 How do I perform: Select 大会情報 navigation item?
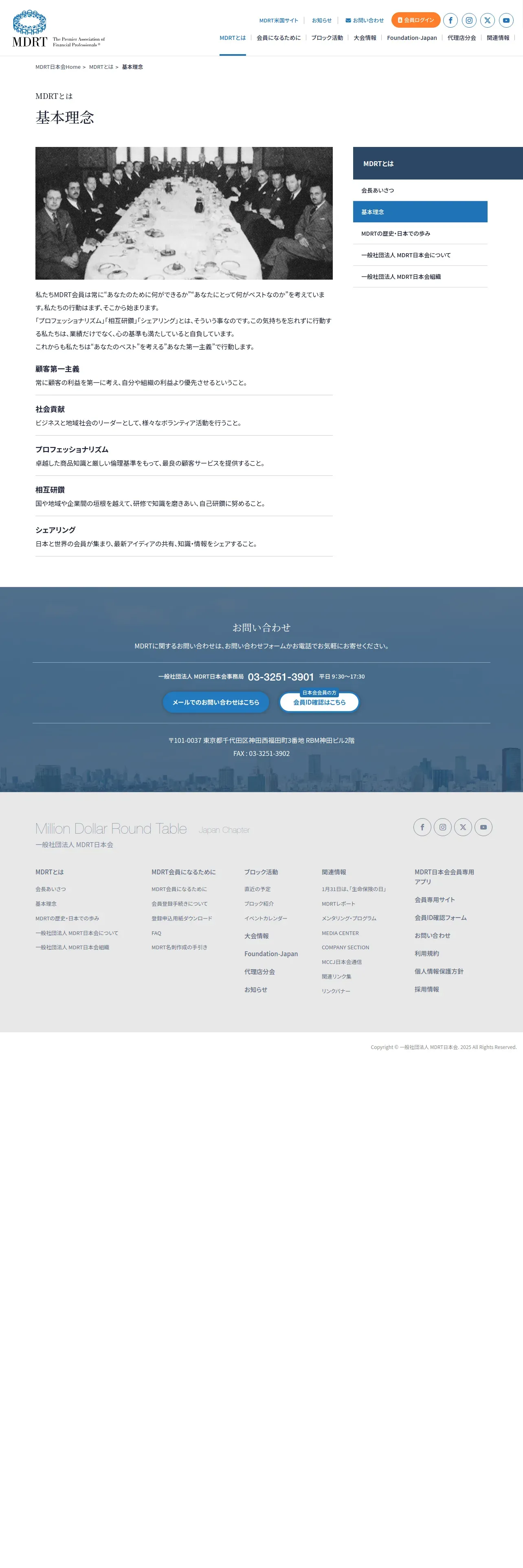365,38
